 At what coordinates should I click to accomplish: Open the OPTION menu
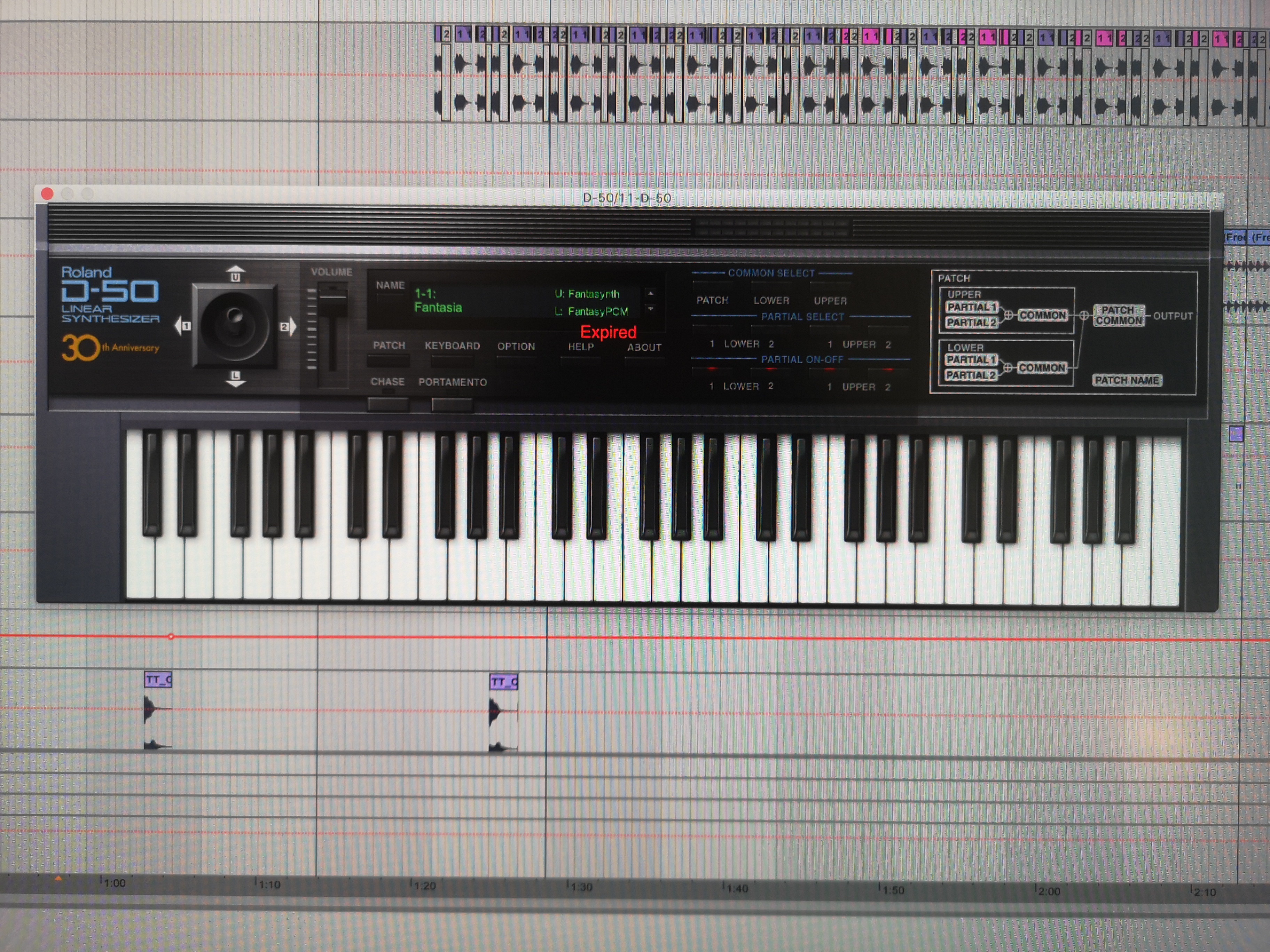516,362
